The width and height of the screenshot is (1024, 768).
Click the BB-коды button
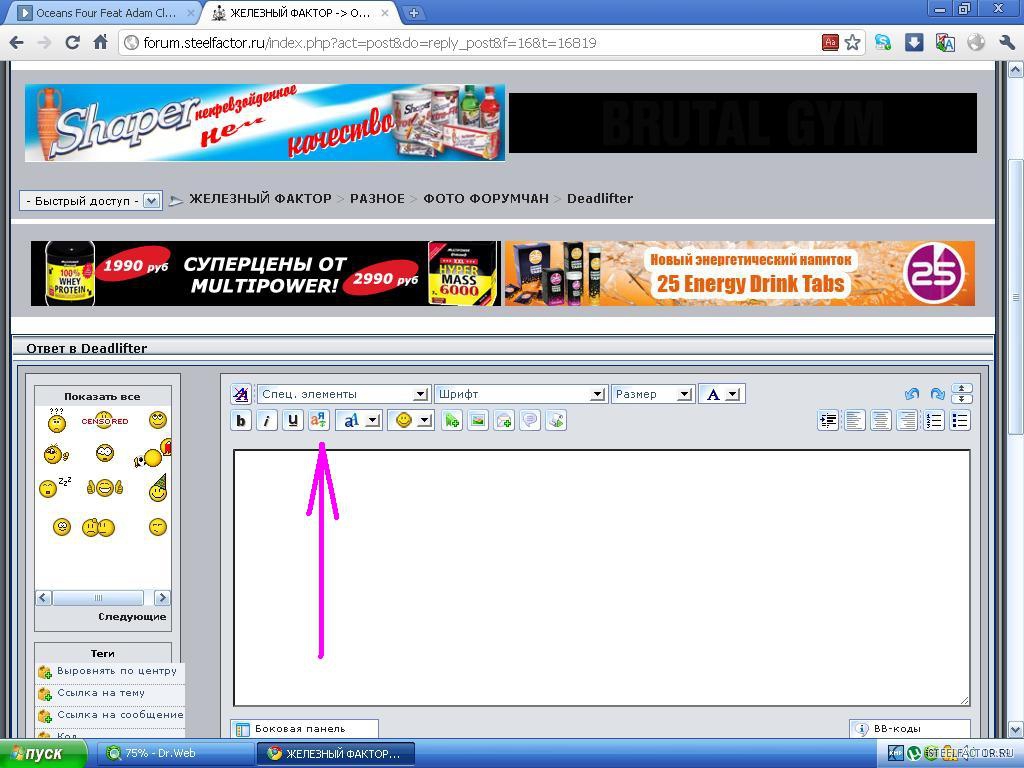click(910, 729)
